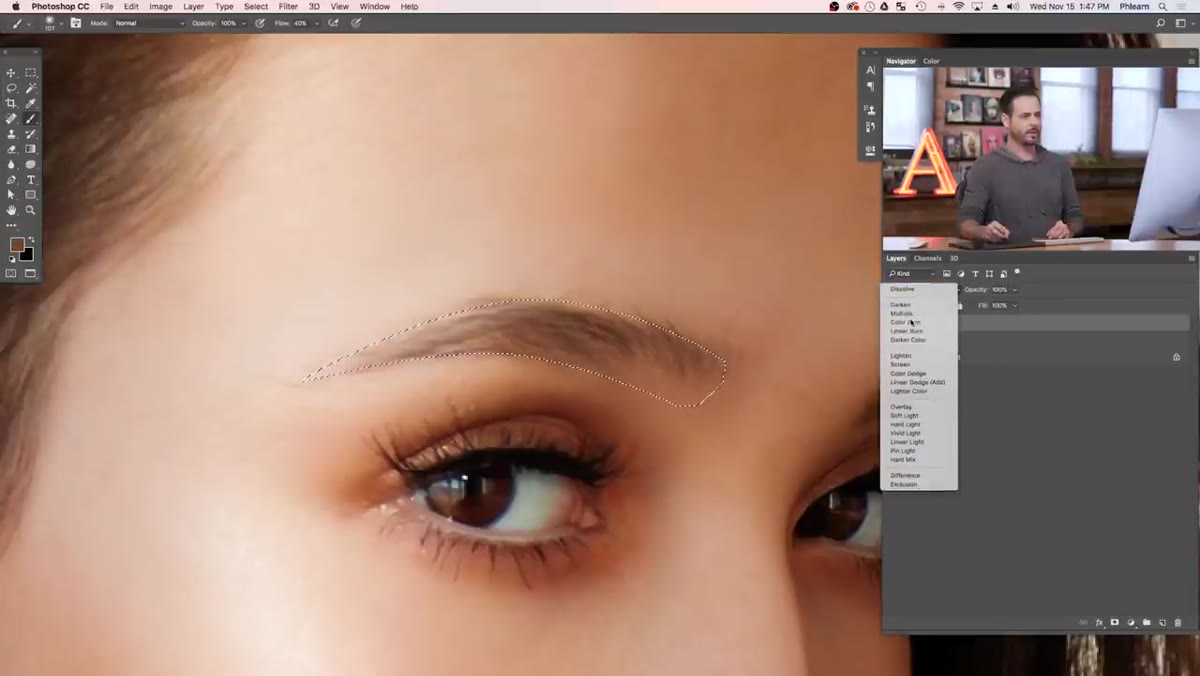Open the Flow dropdown arrow

[x=316, y=23]
